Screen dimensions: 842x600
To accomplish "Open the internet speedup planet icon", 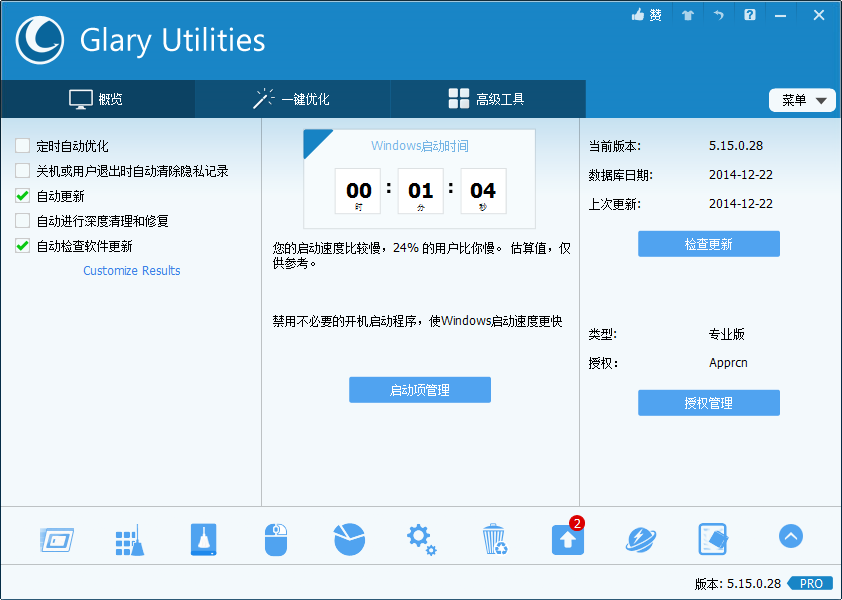I will click(640, 538).
